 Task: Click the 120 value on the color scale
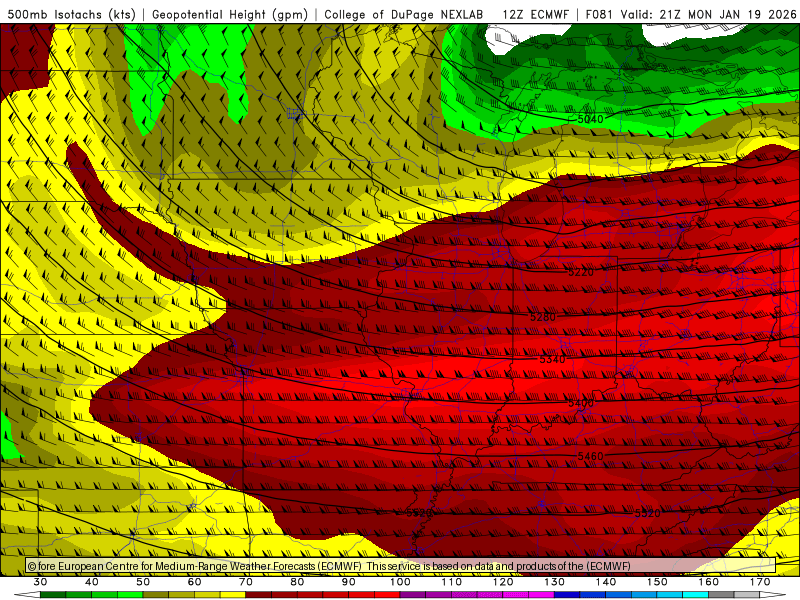[x=503, y=582]
